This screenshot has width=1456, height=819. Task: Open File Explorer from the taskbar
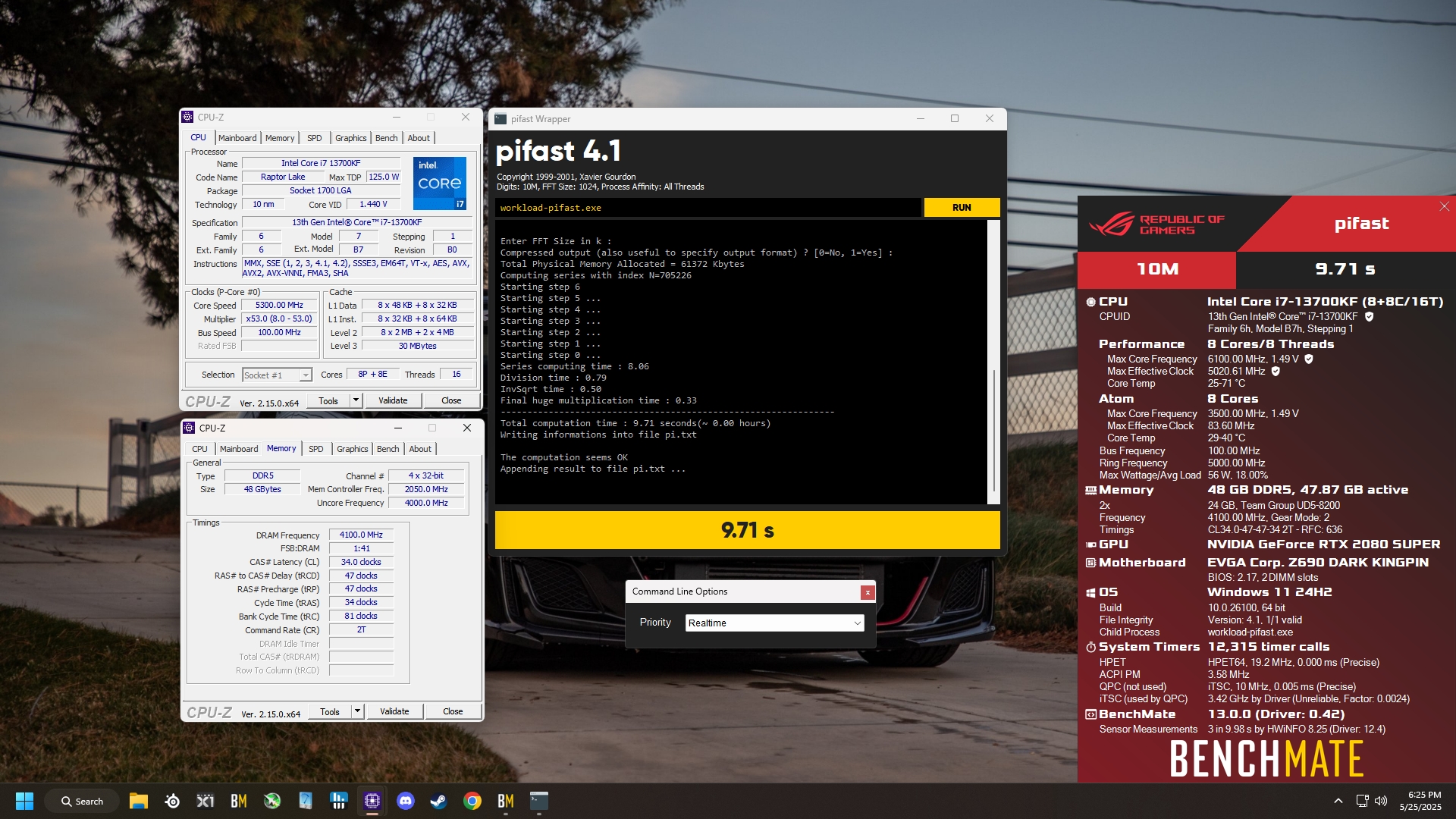coord(138,801)
